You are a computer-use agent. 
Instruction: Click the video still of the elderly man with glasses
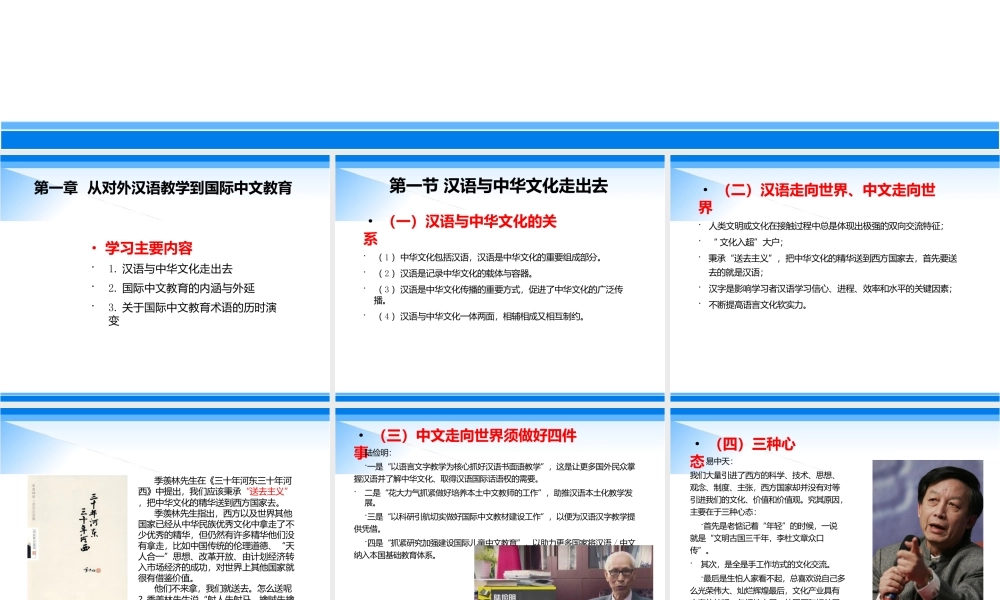[564, 573]
